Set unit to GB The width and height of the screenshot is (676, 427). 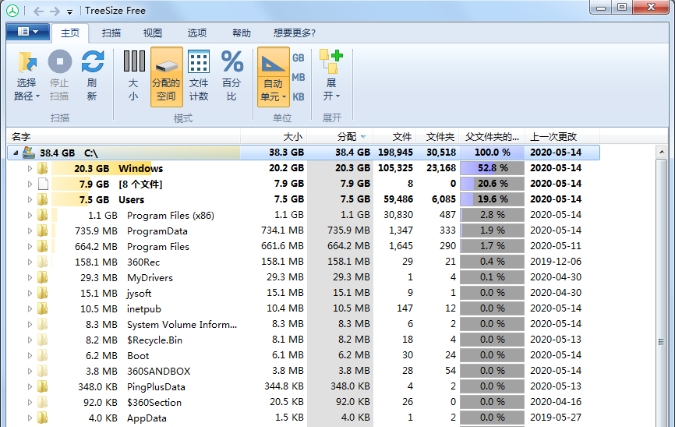click(x=298, y=58)
